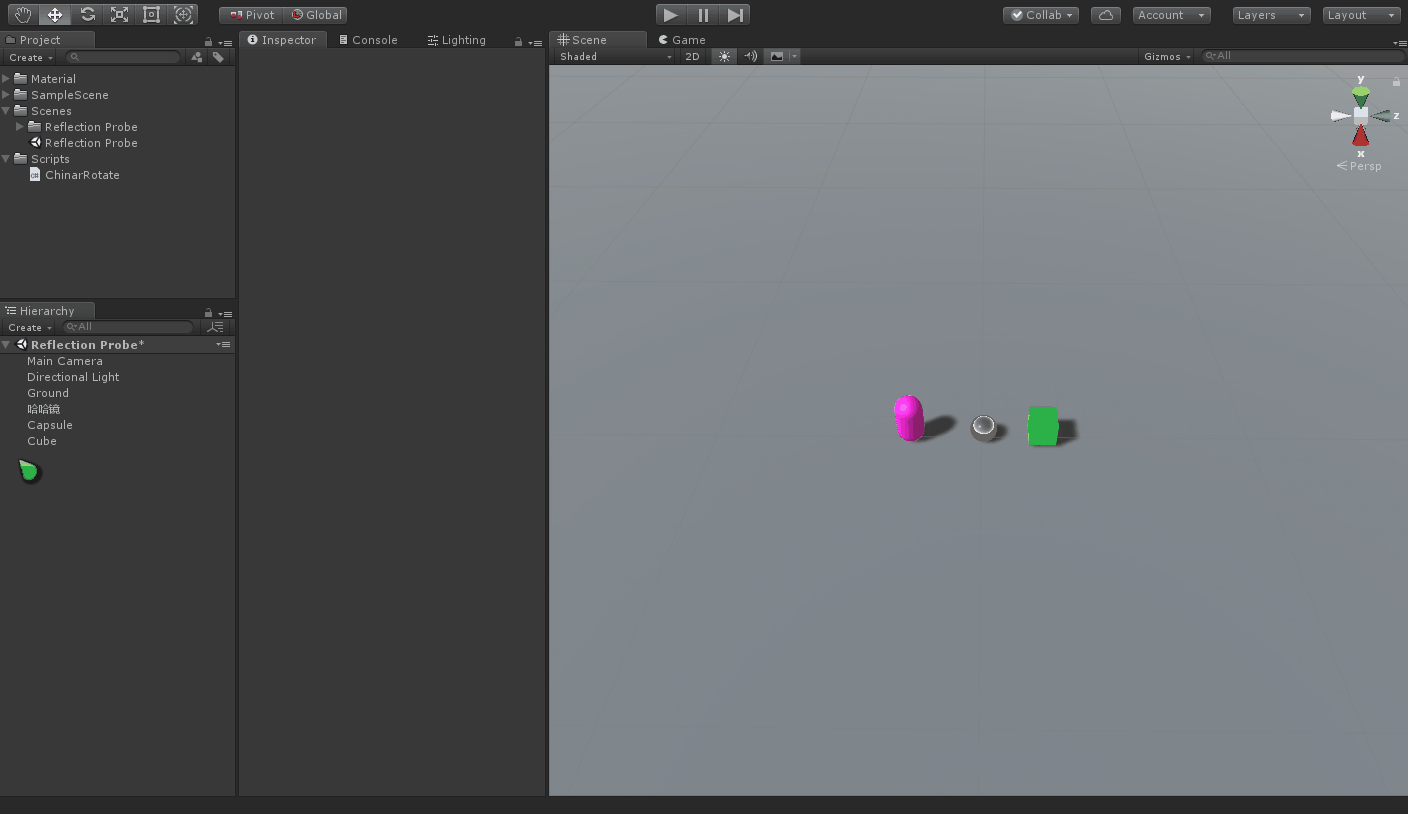Open the scene effects dropdown arrow
The width and height of the screenshot is (1408, 814).
[794, 57]
